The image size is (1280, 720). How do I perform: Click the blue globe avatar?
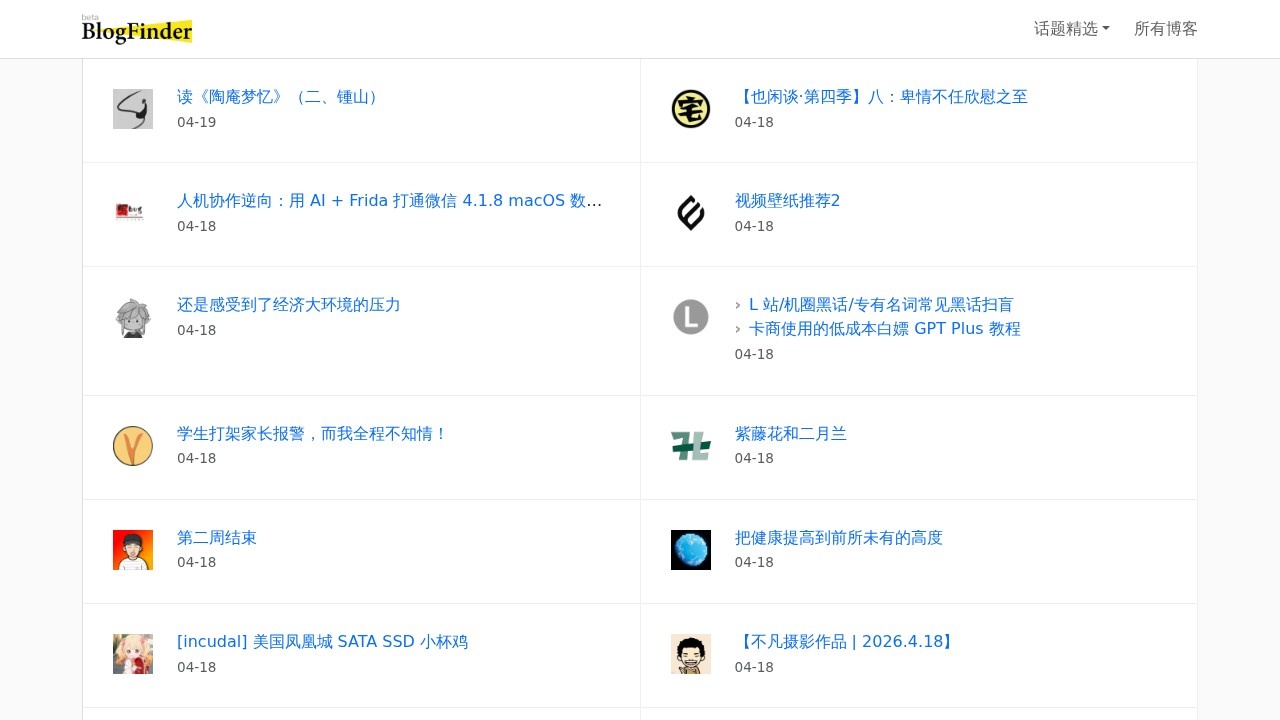(690, 550)
